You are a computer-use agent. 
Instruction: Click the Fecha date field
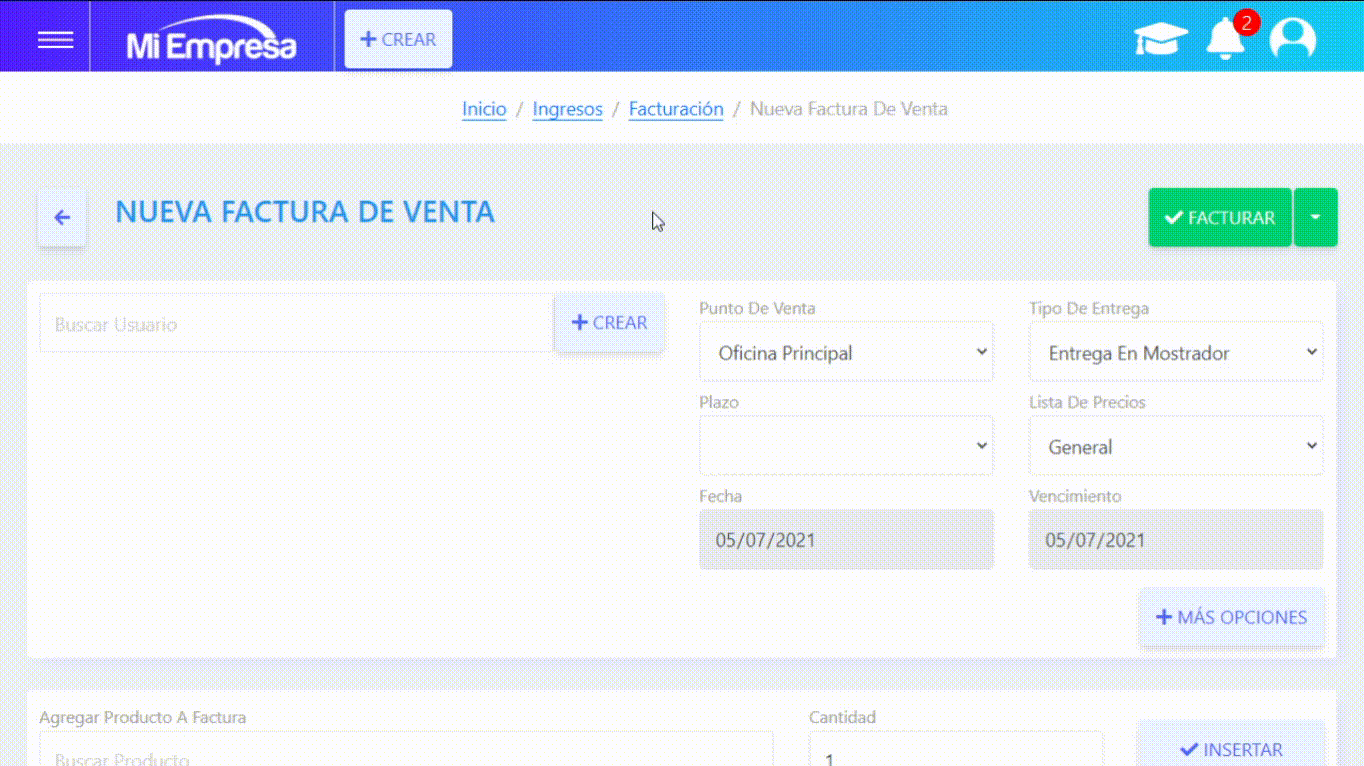[846, 540]
